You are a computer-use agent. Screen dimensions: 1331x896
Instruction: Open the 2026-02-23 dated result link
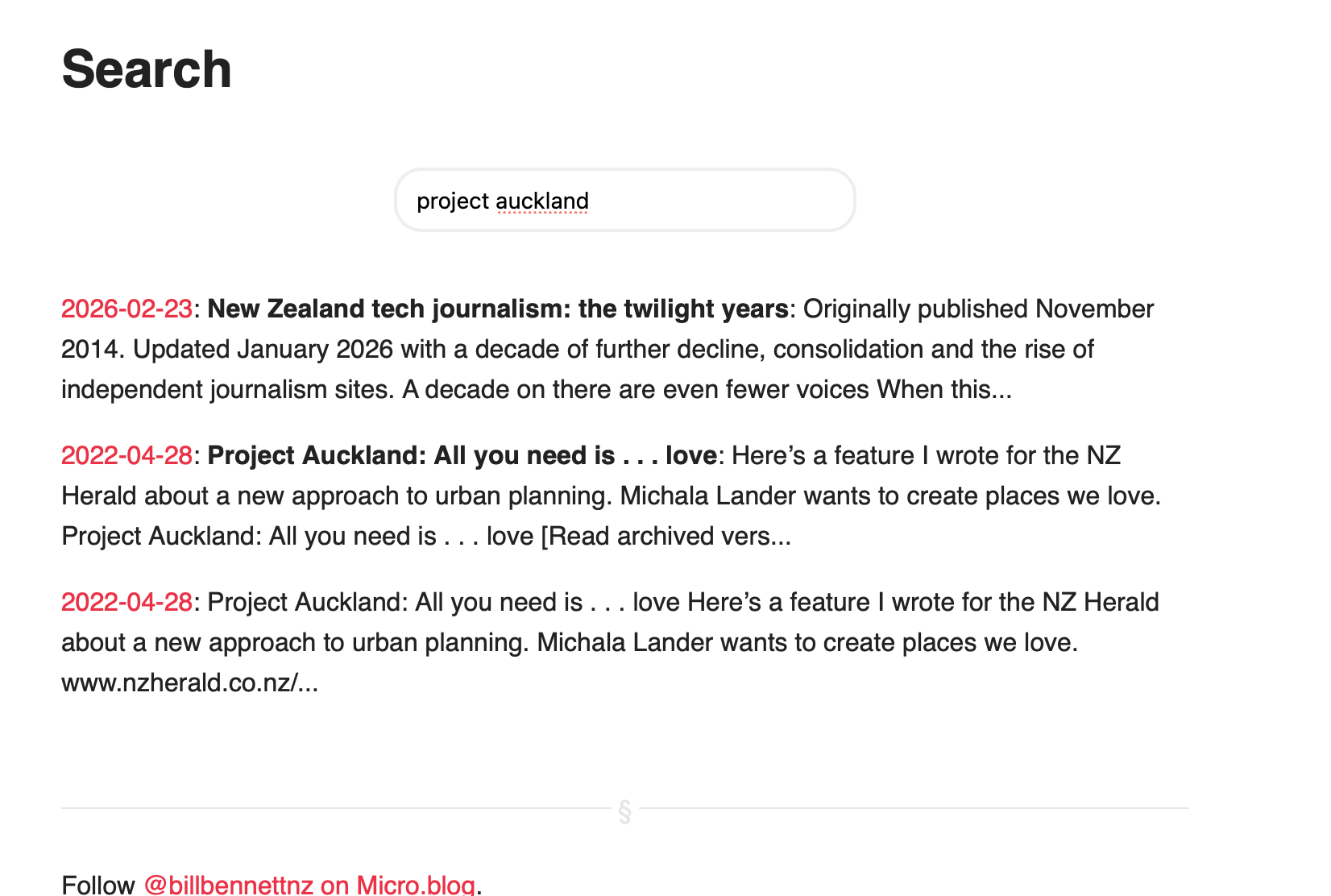click(x=126, y=309)
